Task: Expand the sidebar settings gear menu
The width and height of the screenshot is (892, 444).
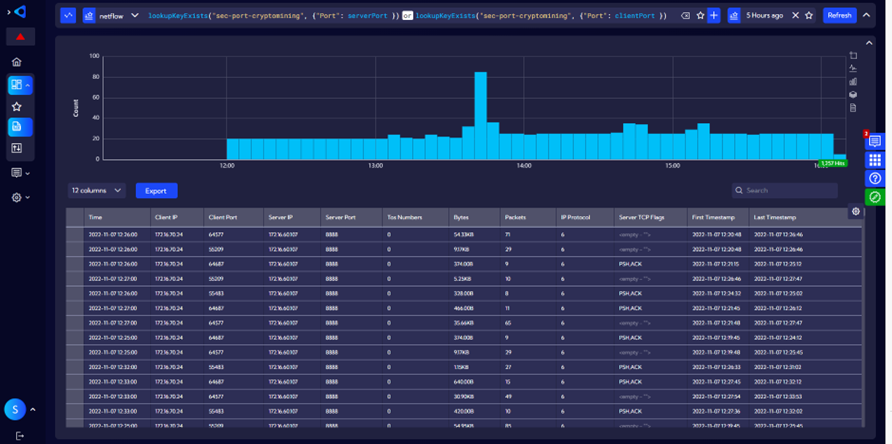Action: click(20, 198)
